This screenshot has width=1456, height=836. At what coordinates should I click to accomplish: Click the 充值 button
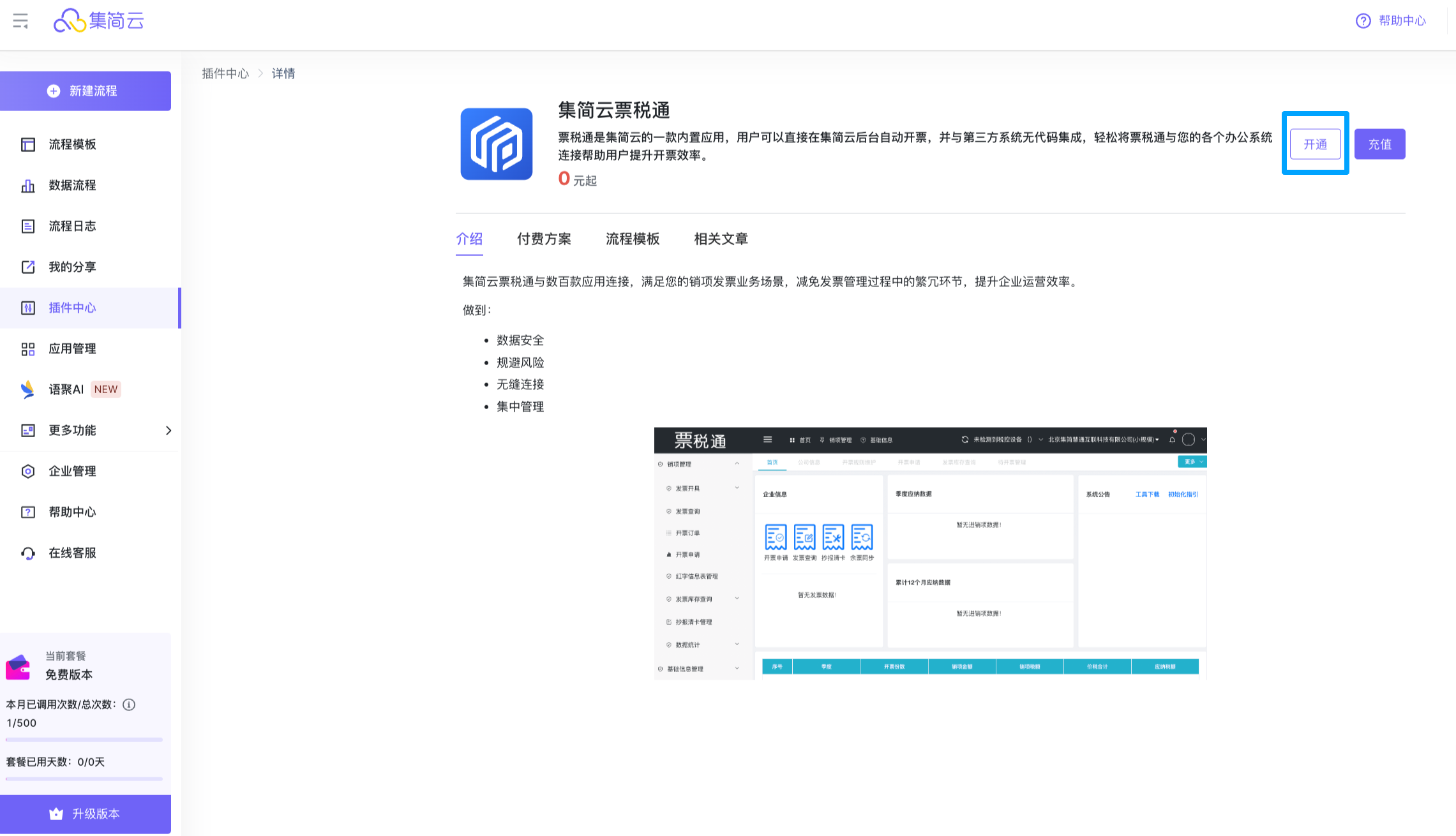tap(1379, 144)
